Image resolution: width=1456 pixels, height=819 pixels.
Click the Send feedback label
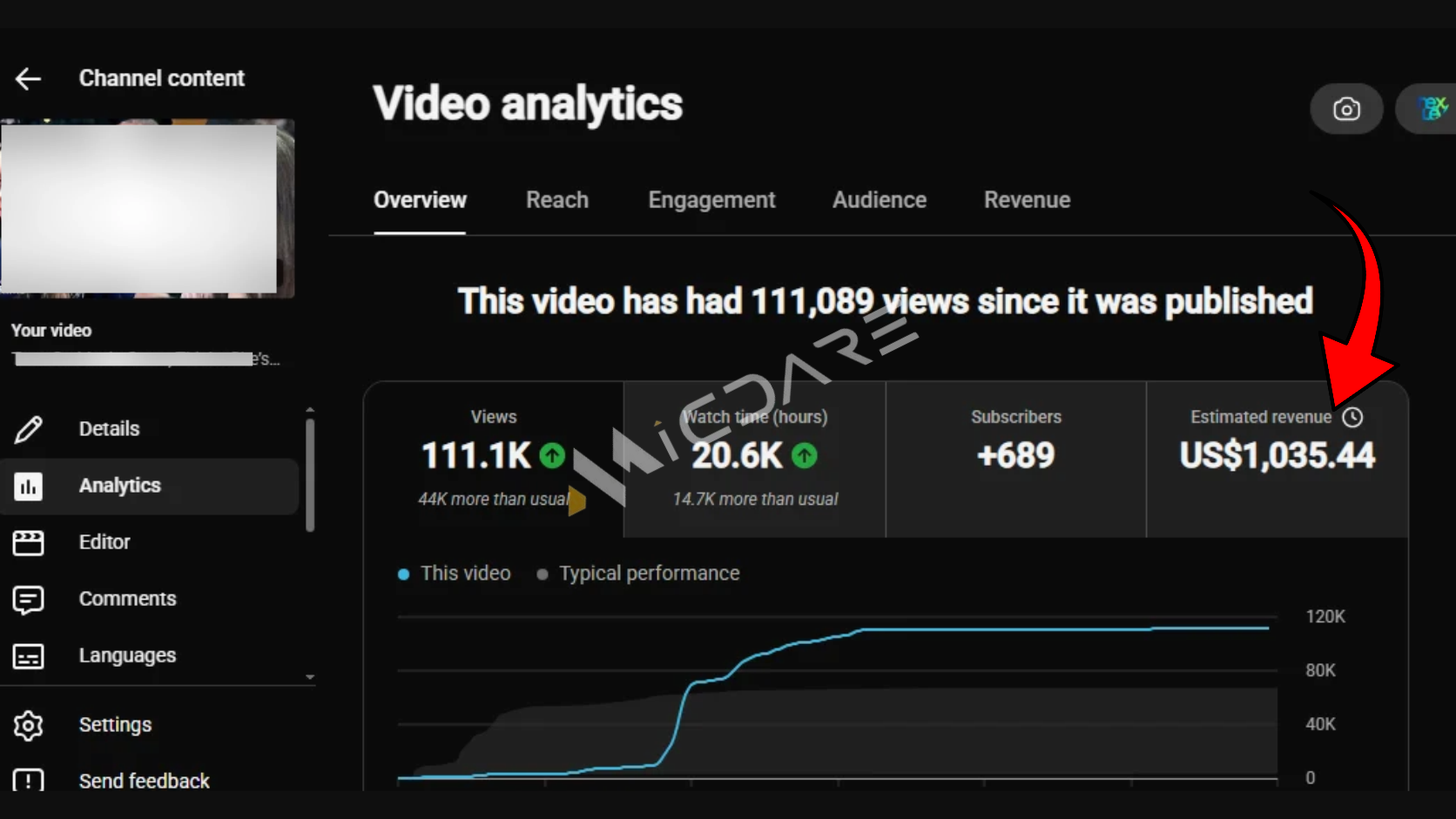click(145, 781)
